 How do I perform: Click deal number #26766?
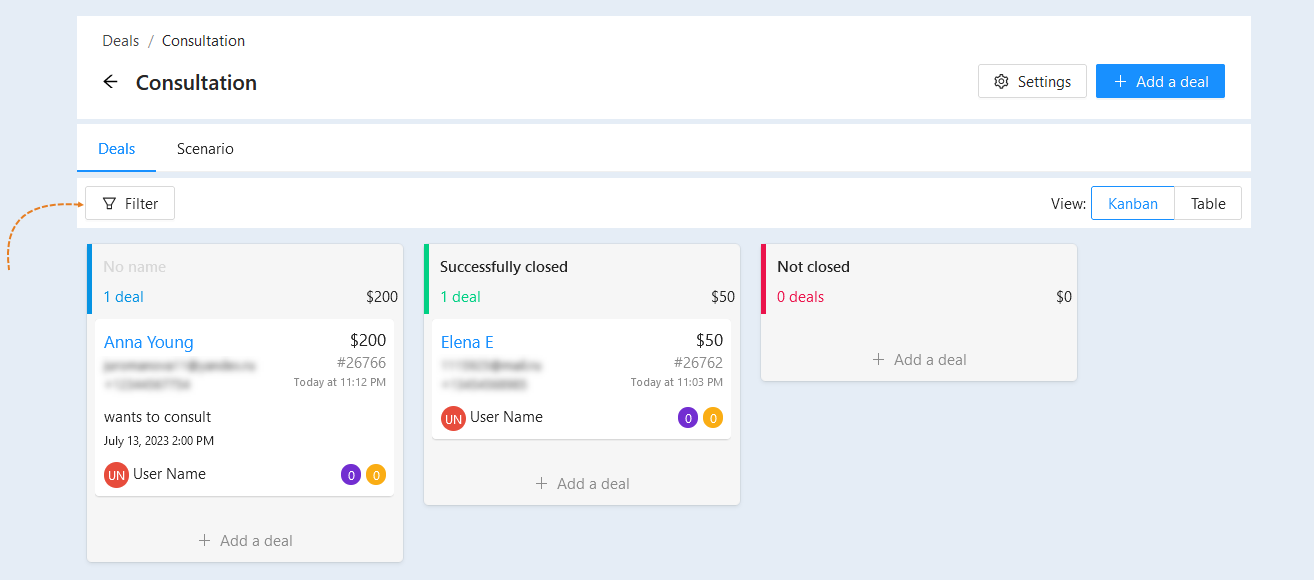[x=361, y=363]
